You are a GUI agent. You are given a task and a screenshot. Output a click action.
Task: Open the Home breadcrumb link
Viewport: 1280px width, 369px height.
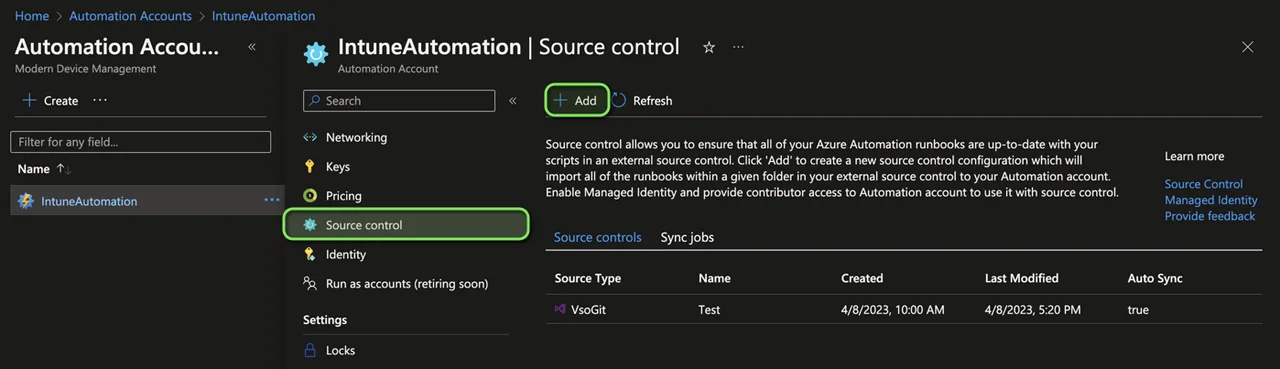click(32, 16)
